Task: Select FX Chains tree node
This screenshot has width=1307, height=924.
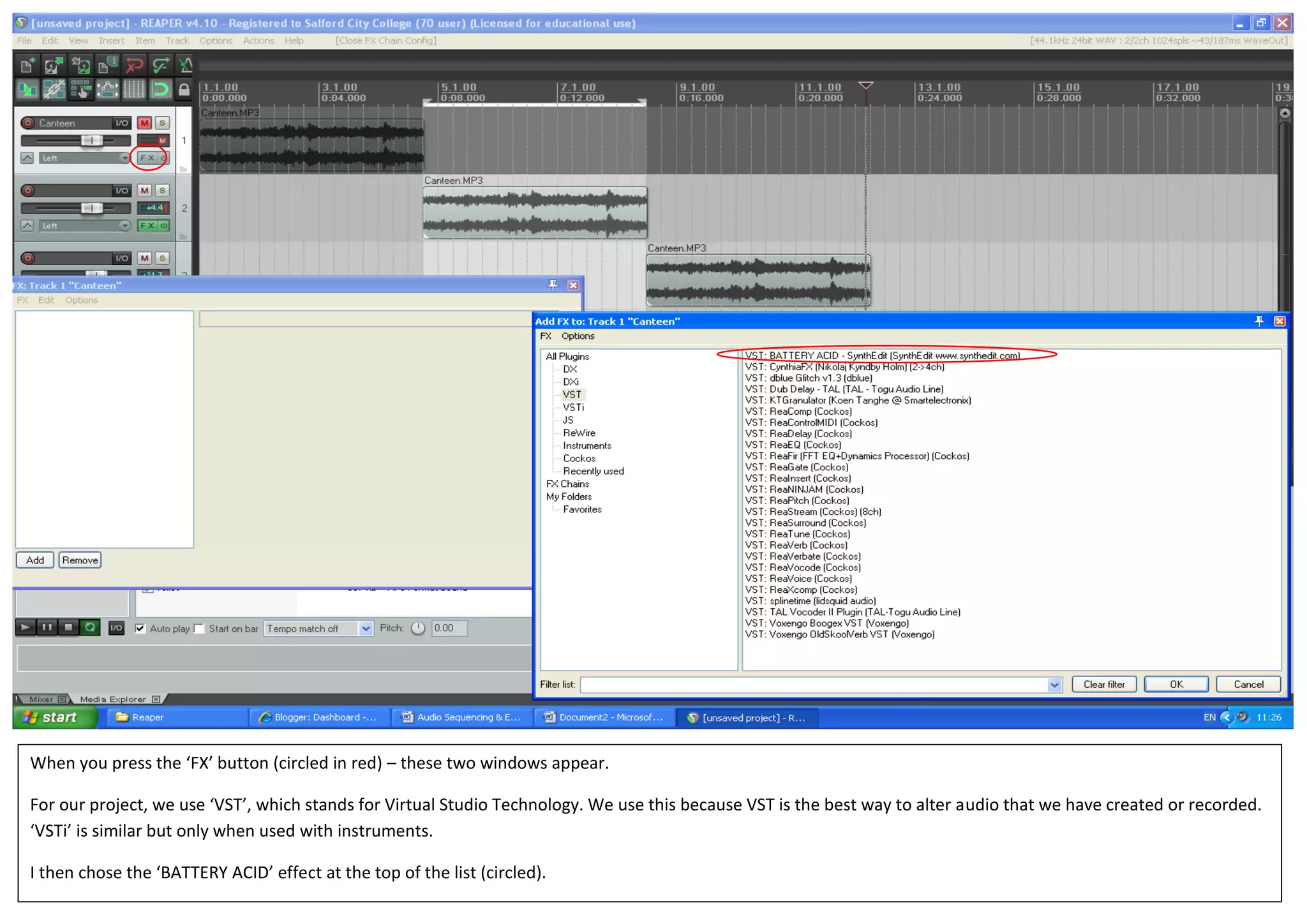Action: [567, 484]
